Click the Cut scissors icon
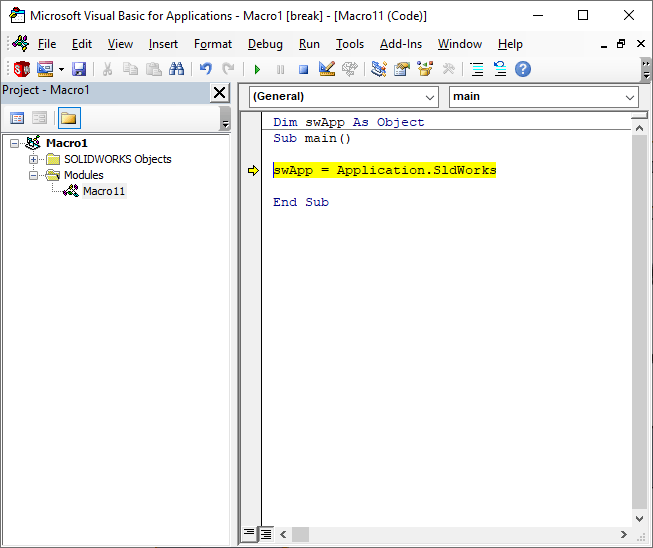The height and width of the screenshot is (548, 653). tap(107, 69)
